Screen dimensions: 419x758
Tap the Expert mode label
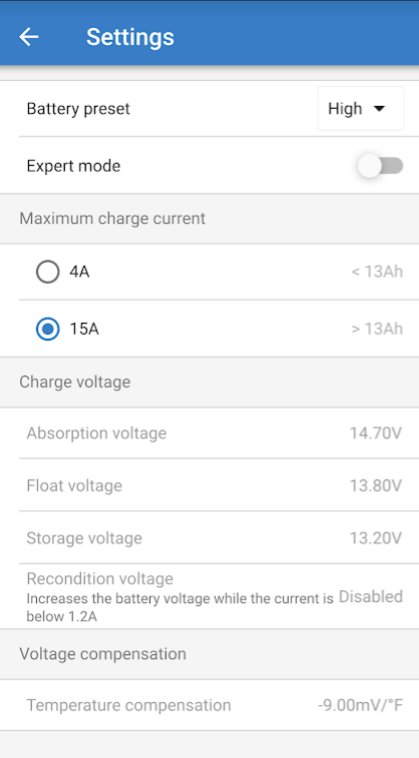(73, 166)
